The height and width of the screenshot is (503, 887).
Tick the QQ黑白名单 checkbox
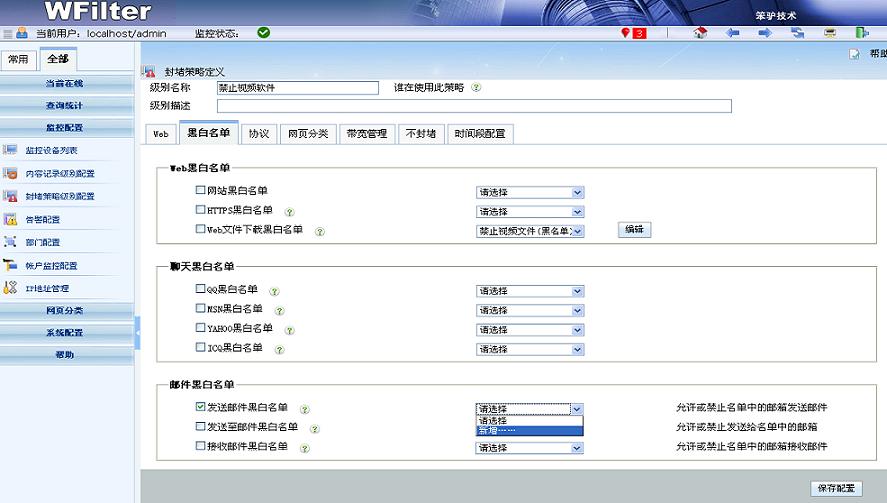pos(200,290)
